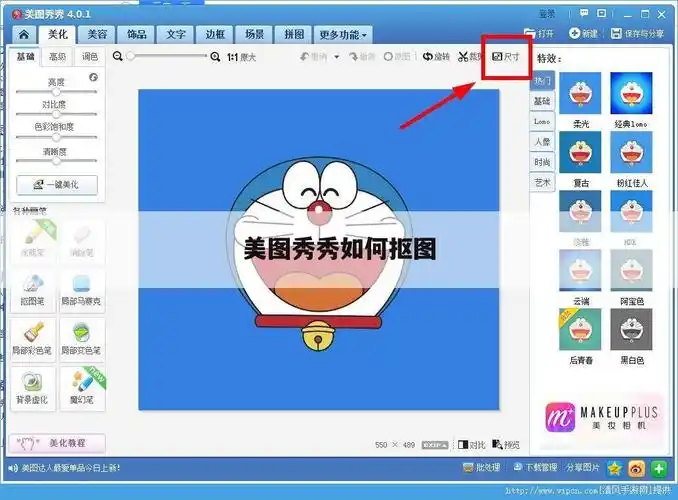Viewport: 678px width, 500px height.
Task: Click the 保存与分享 save icon
Action: [637, 33]
